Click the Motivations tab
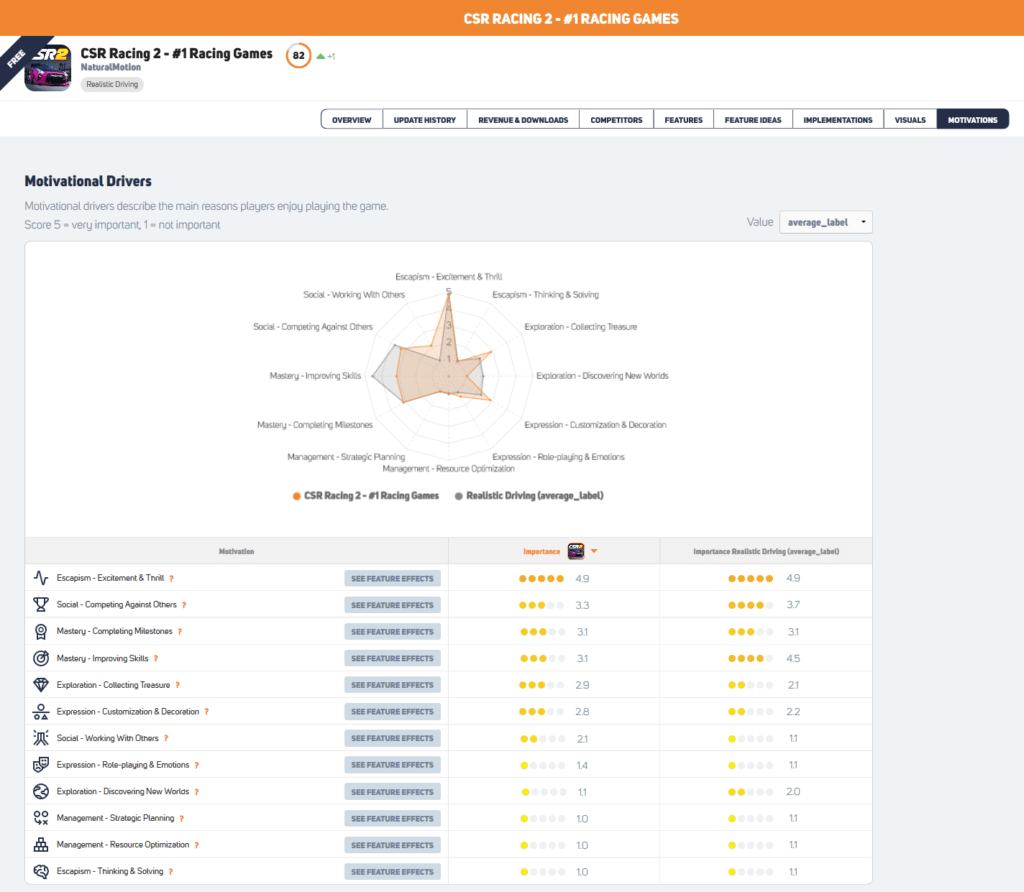The image size is (1024, 892). point(972,119)
